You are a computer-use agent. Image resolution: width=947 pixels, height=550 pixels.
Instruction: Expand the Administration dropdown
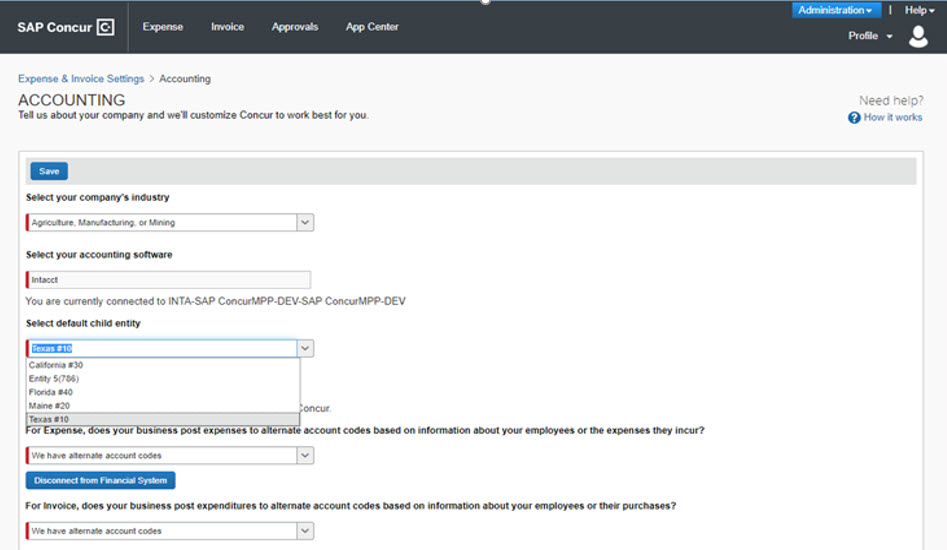click(x=835, y=10)
